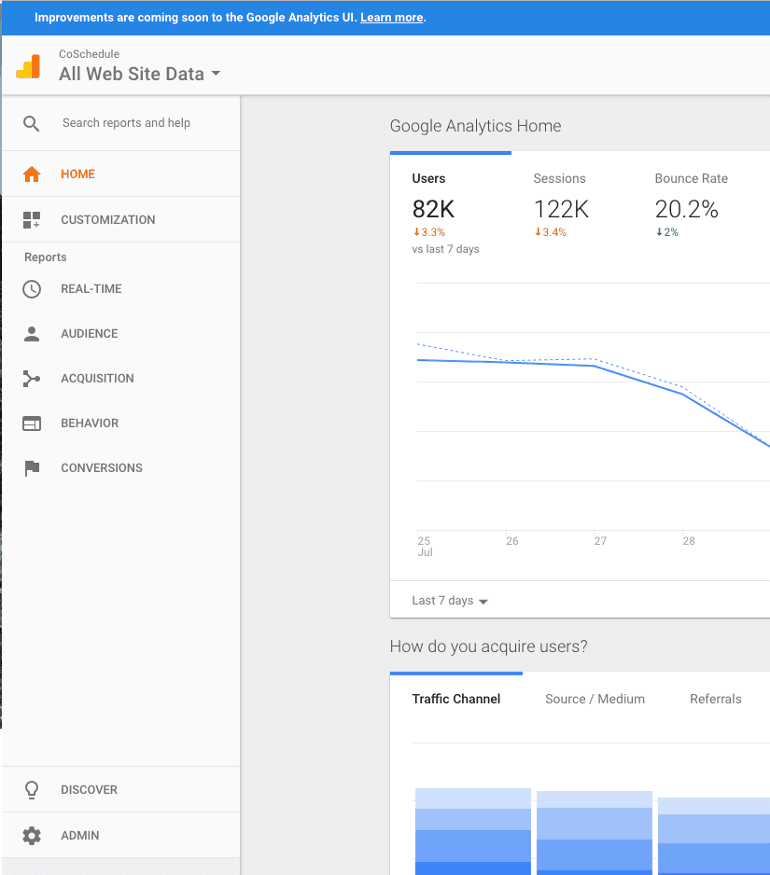Open the Last 7 days date dropdown

coord(450,600)
